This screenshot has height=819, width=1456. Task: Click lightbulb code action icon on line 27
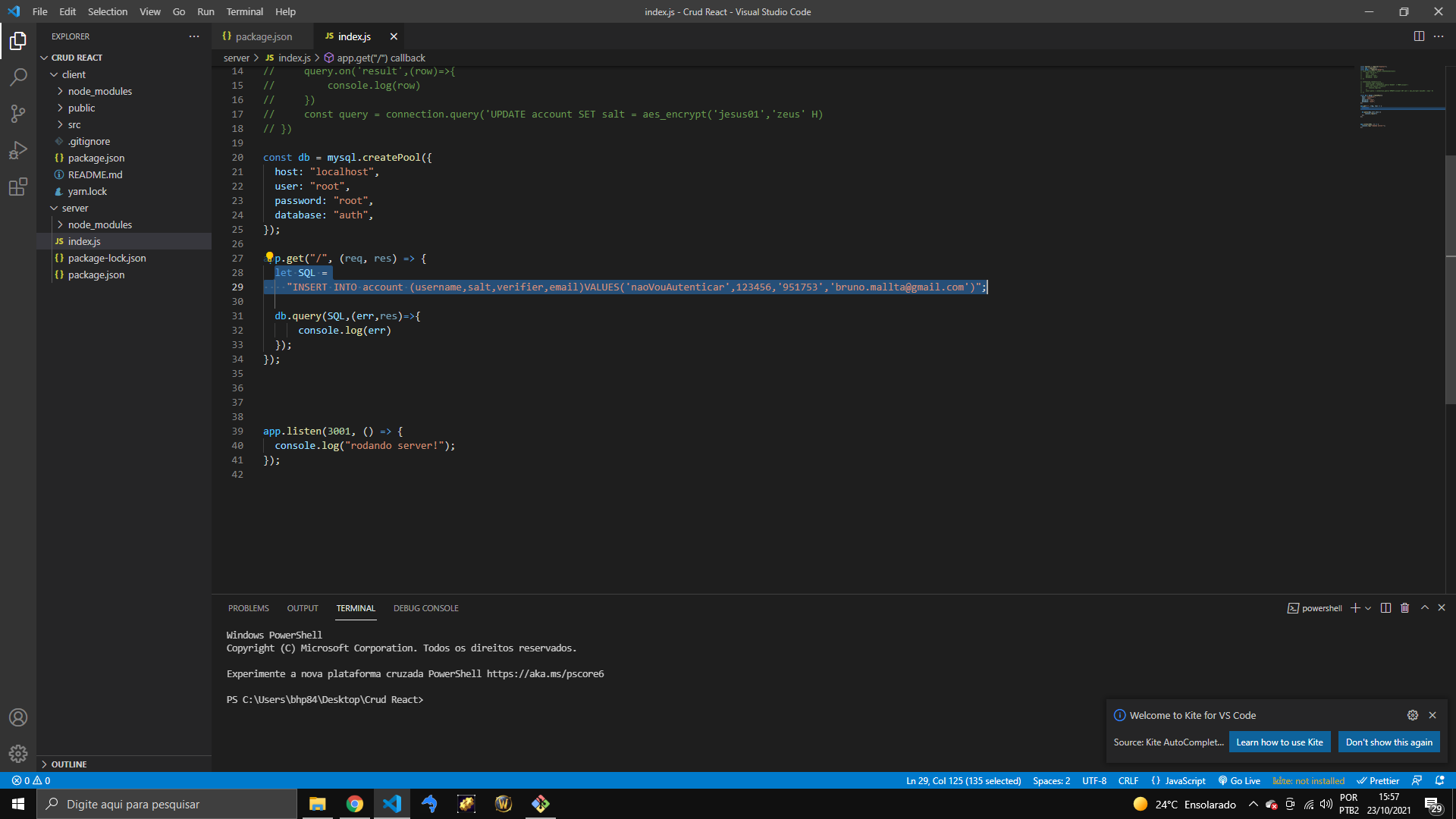pyautogui.click(x=269, y=258)
